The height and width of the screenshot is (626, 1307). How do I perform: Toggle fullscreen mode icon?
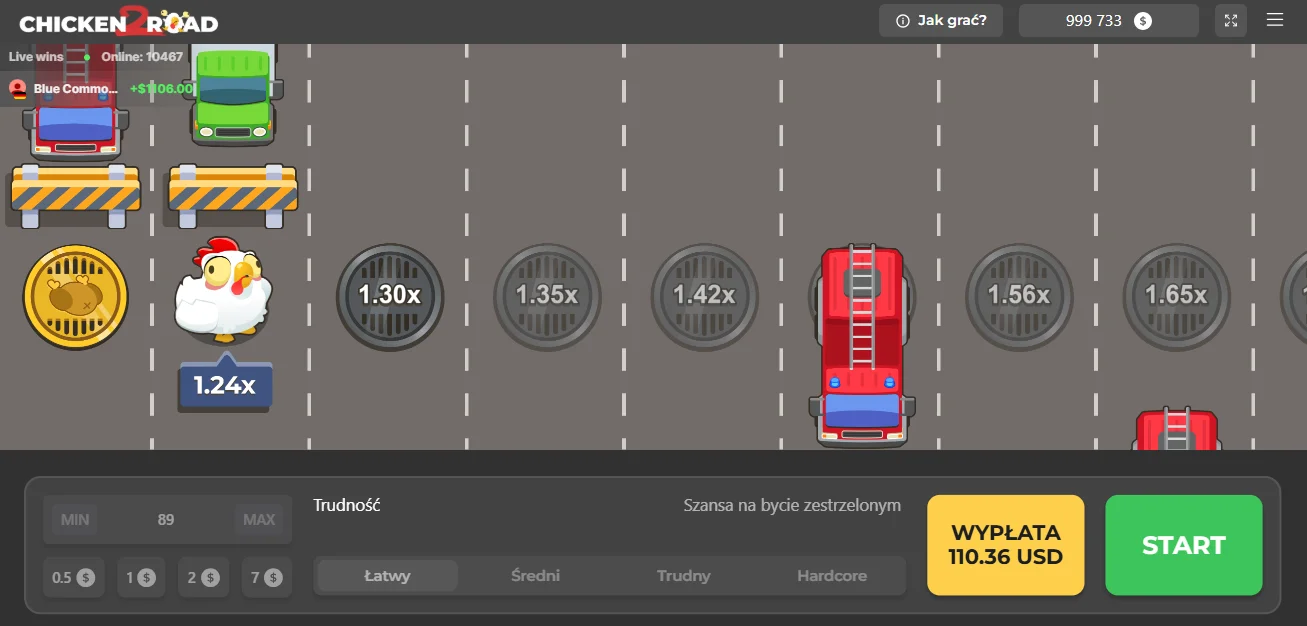click(x=1231, y=20)
